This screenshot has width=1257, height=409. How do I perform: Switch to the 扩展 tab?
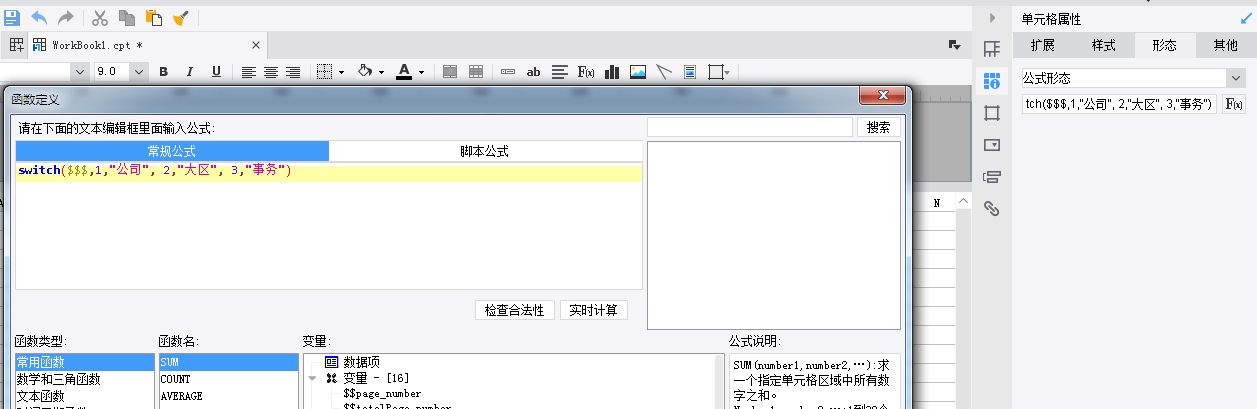click(1042, 45)
